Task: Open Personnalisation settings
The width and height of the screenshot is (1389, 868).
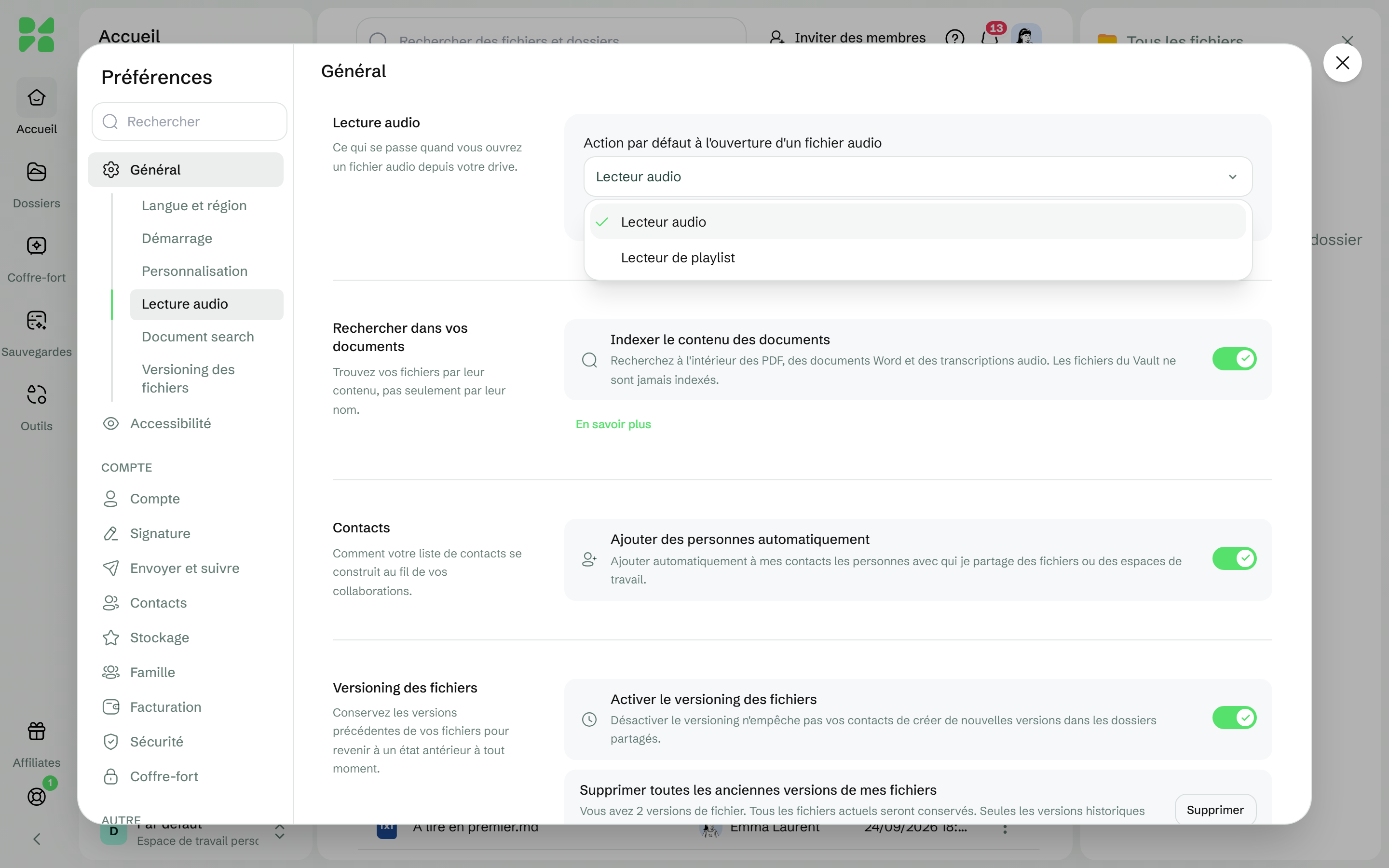Action: (194, 271)
